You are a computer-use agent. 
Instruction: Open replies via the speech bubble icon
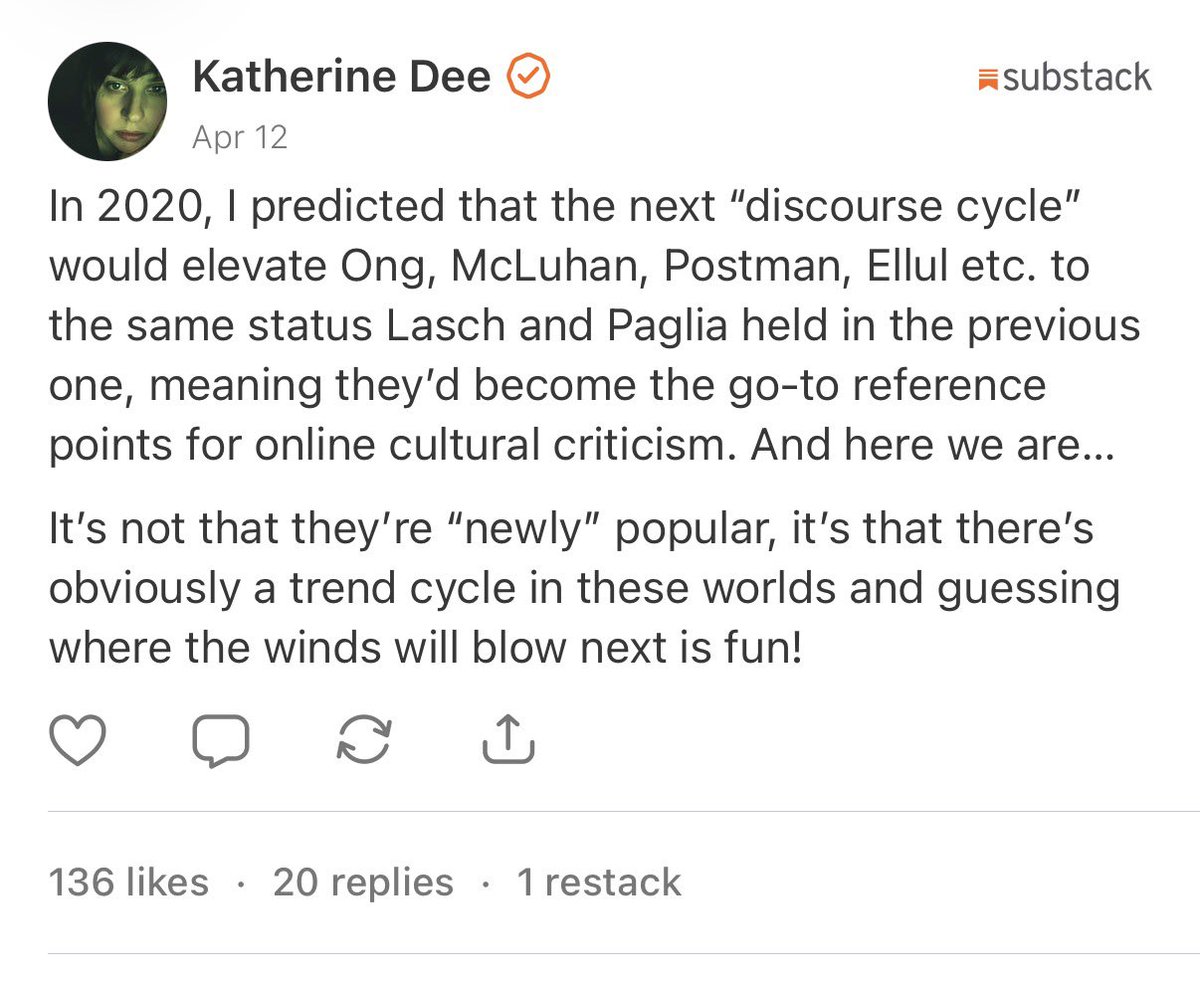221,741
